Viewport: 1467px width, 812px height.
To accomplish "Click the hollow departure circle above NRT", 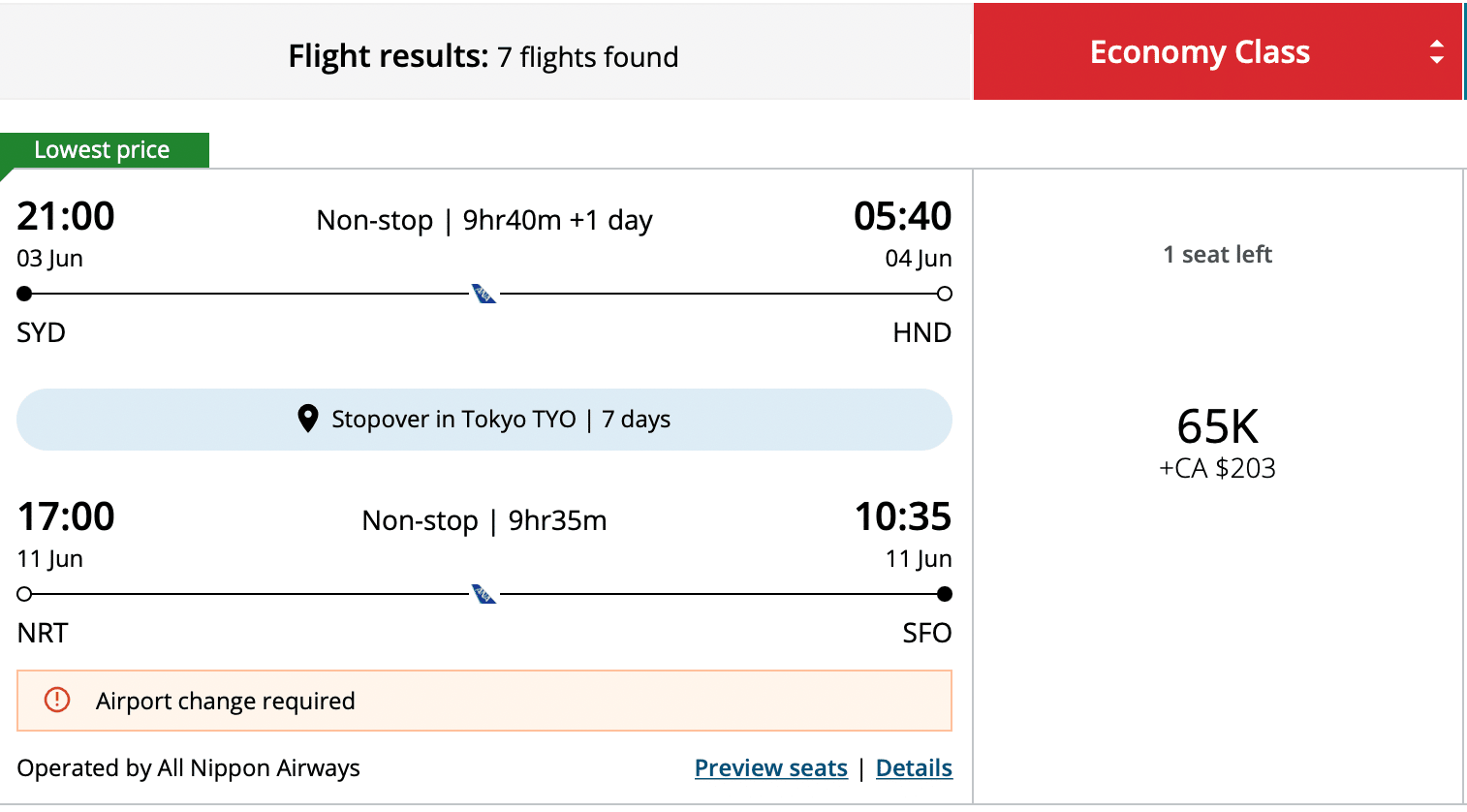I will tap(25, 594).
